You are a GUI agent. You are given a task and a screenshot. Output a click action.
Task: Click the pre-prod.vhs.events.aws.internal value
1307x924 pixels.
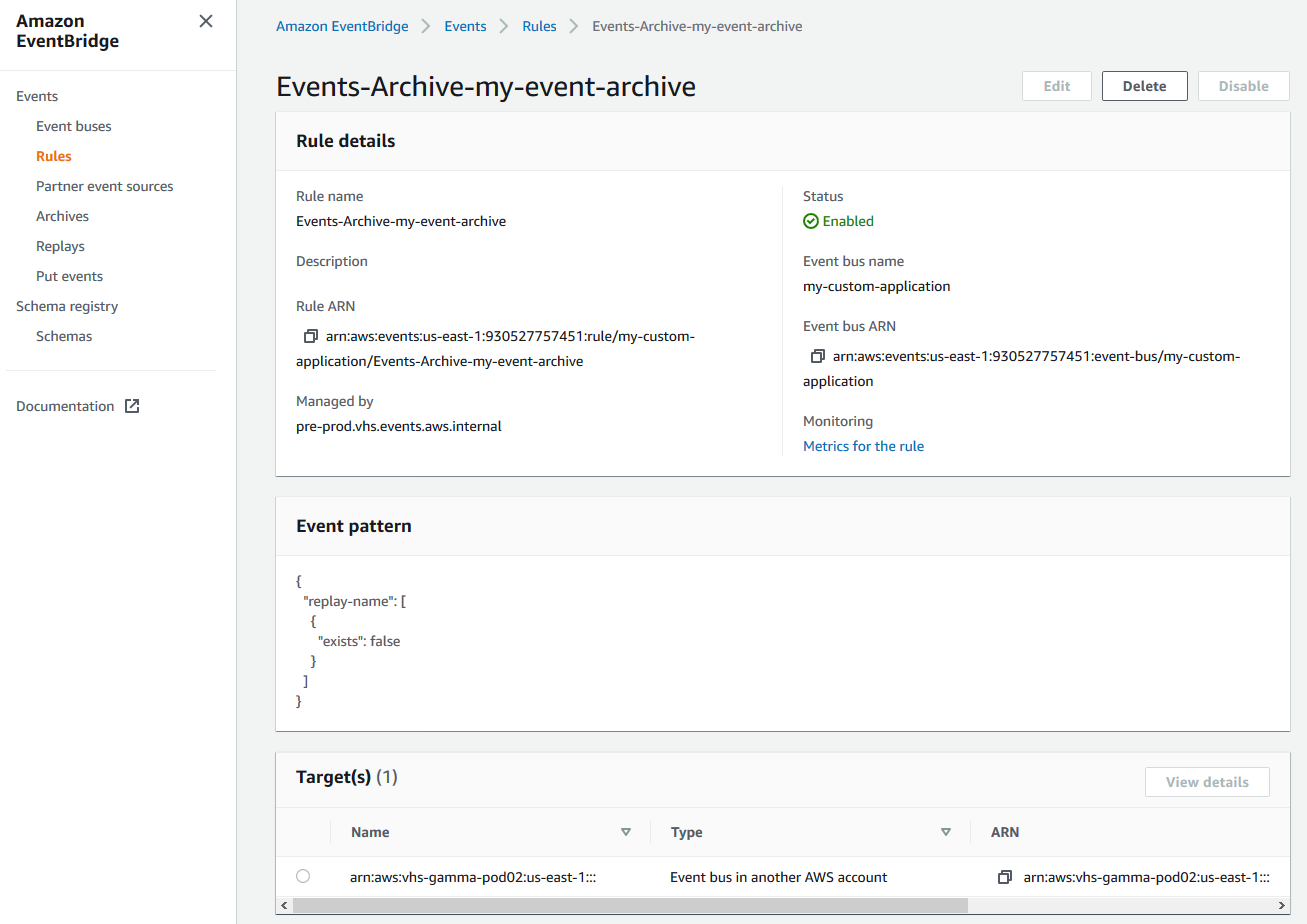[x=399, y=426]
